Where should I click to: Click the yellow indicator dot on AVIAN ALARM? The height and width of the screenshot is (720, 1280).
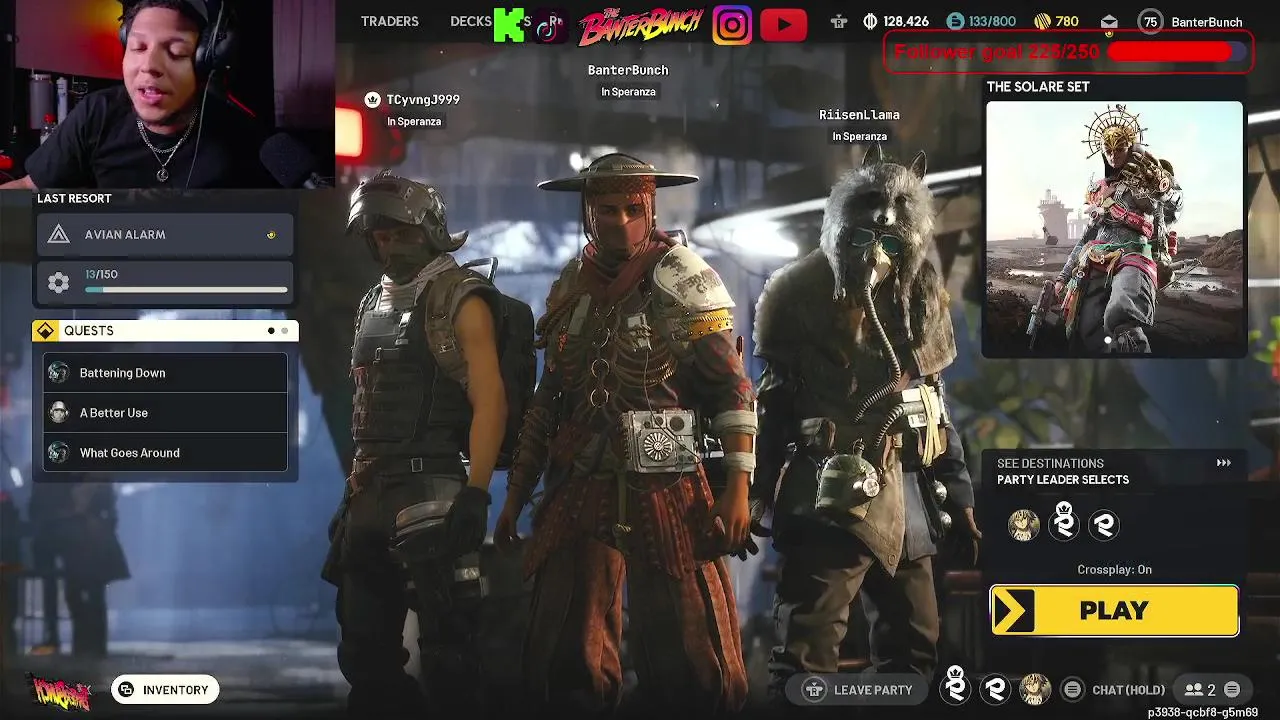[x=271, y=234]
